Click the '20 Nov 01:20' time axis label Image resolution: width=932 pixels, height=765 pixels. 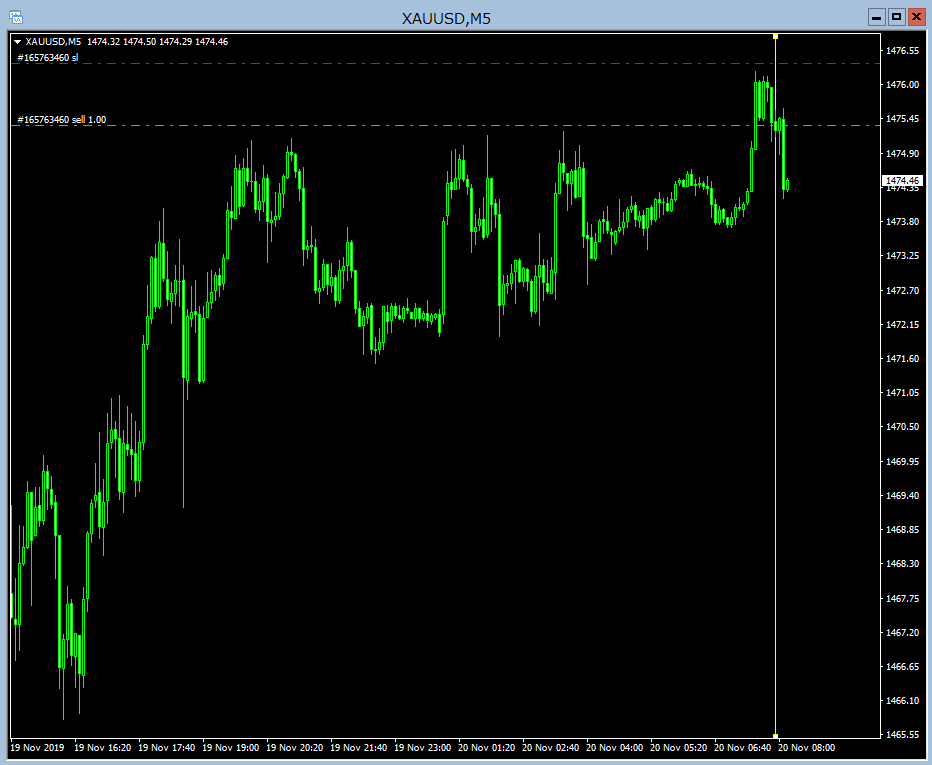point(487,748)
